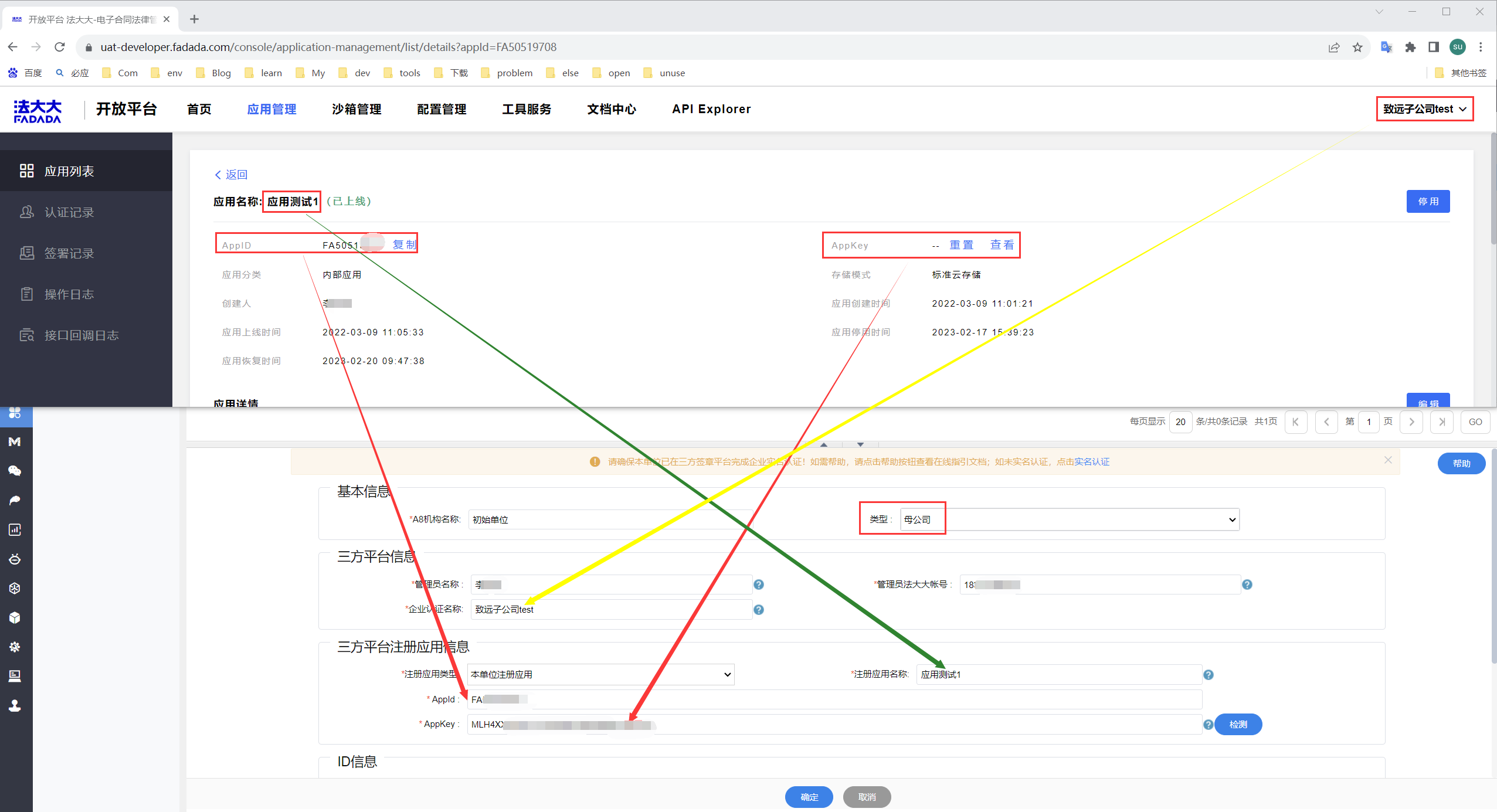Go to next page arrow in pagination
Viewport: 1497px width, 812px height.
click(1411, 422)
